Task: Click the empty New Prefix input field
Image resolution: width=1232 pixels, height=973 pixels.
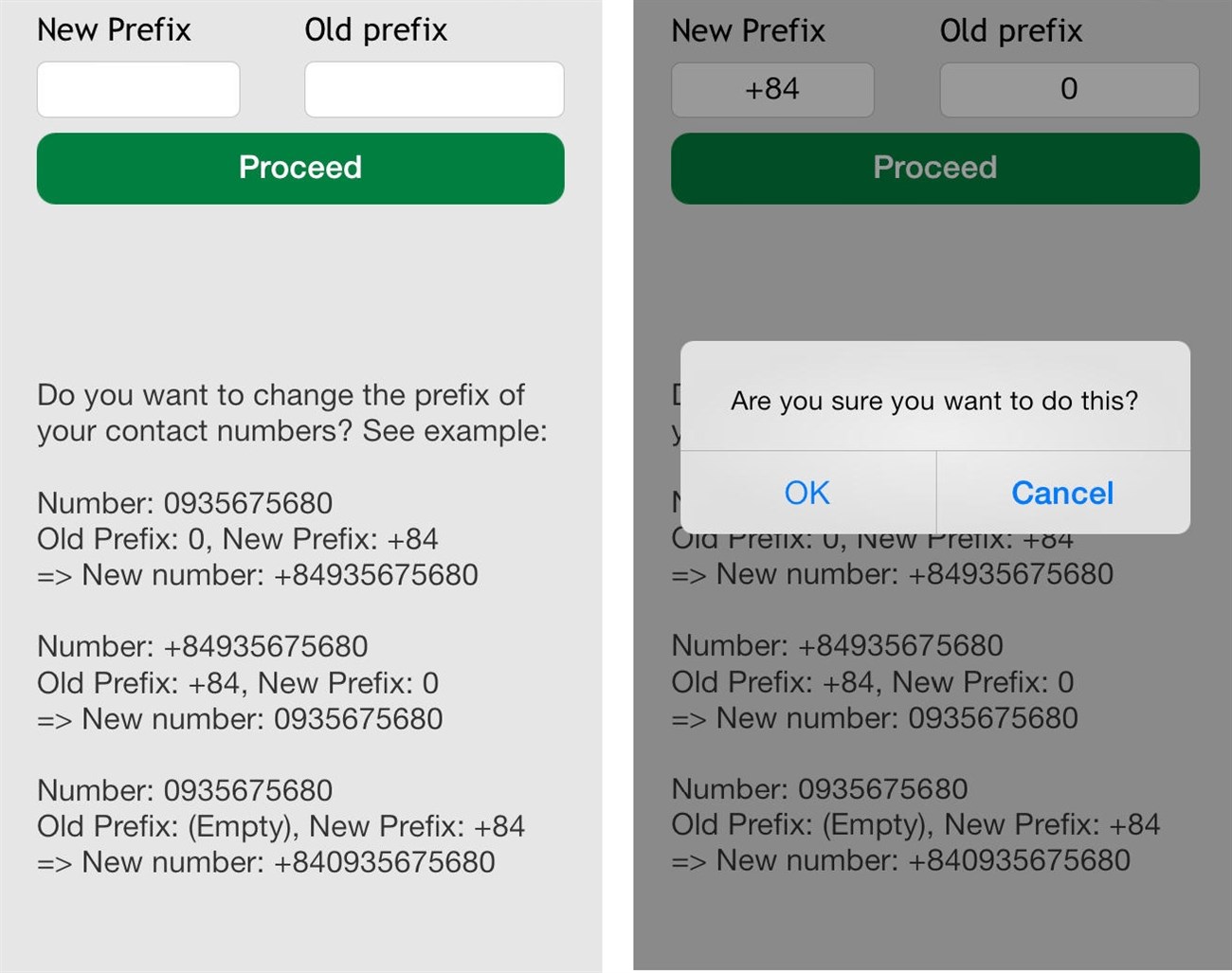Action: pos(138,90)
